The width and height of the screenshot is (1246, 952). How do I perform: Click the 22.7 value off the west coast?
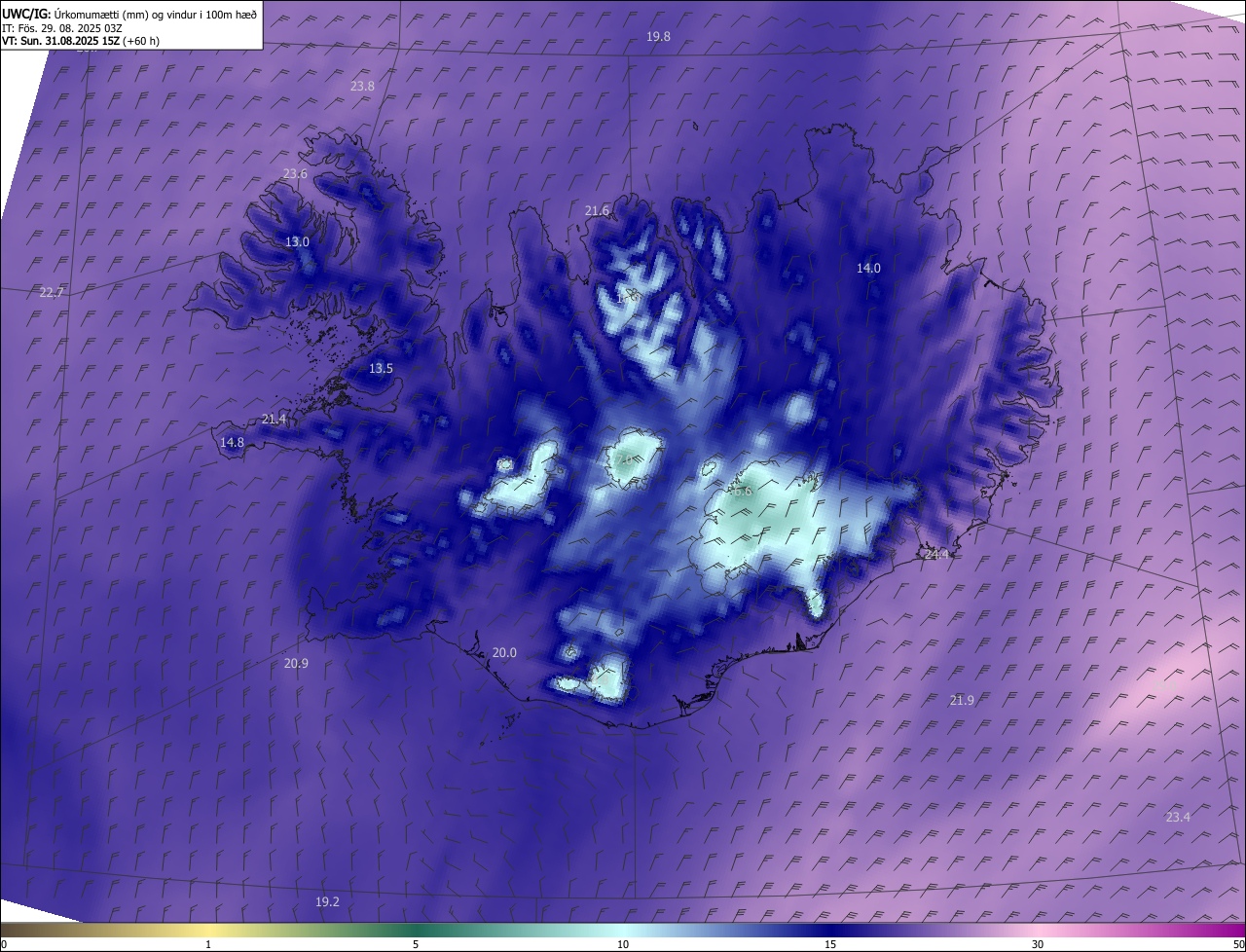[x=52, y=292]
